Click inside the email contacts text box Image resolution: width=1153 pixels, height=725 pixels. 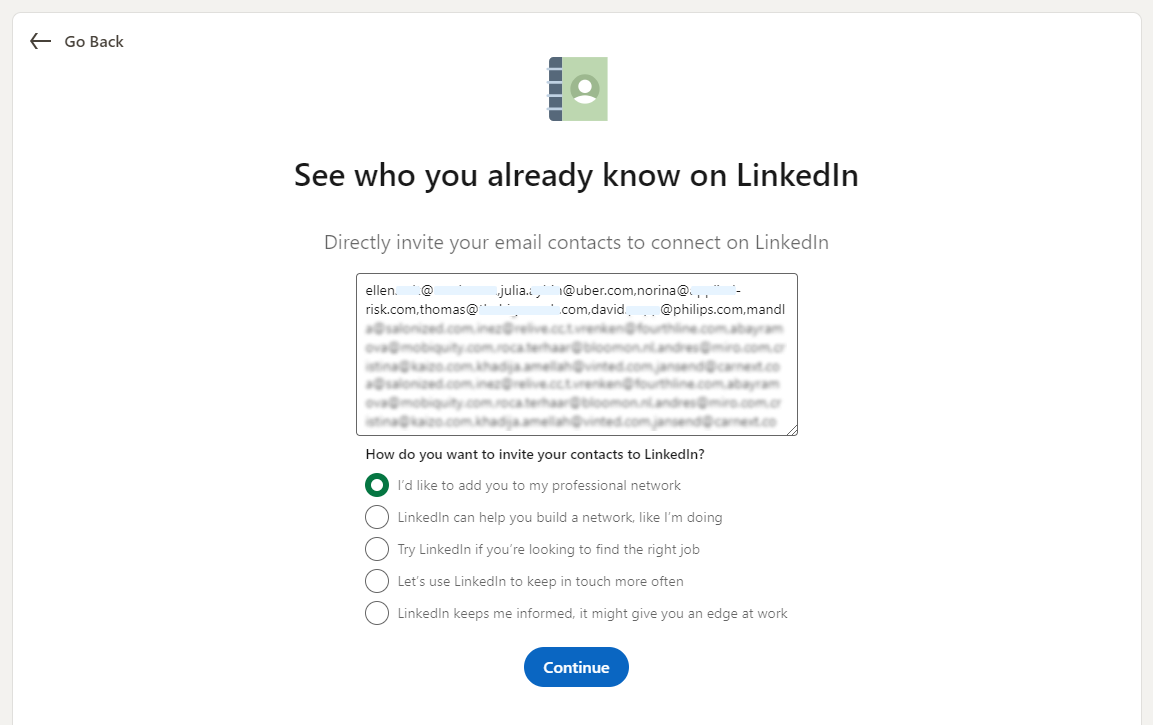coord(576,355)
